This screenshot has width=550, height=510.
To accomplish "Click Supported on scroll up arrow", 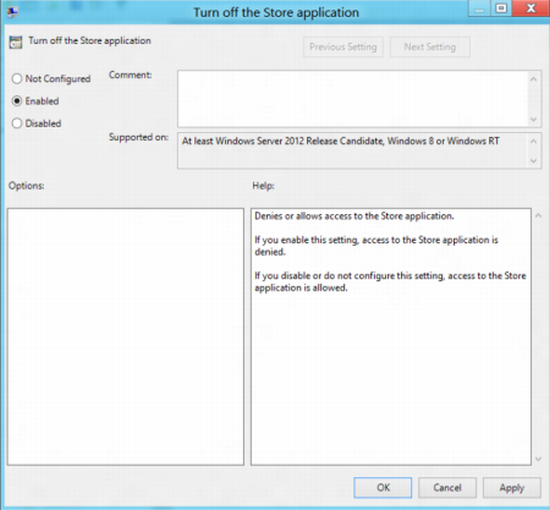I will pyautogui.click(x=534, y=141).
